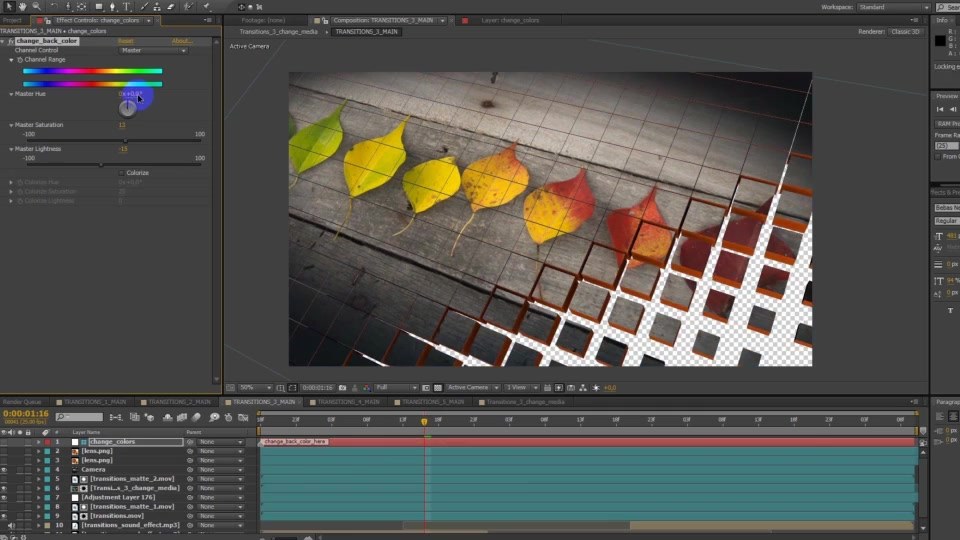Select the Rotation tool
Screen dimensions: 960x540
pyautogui.click(x=54, y=7)
